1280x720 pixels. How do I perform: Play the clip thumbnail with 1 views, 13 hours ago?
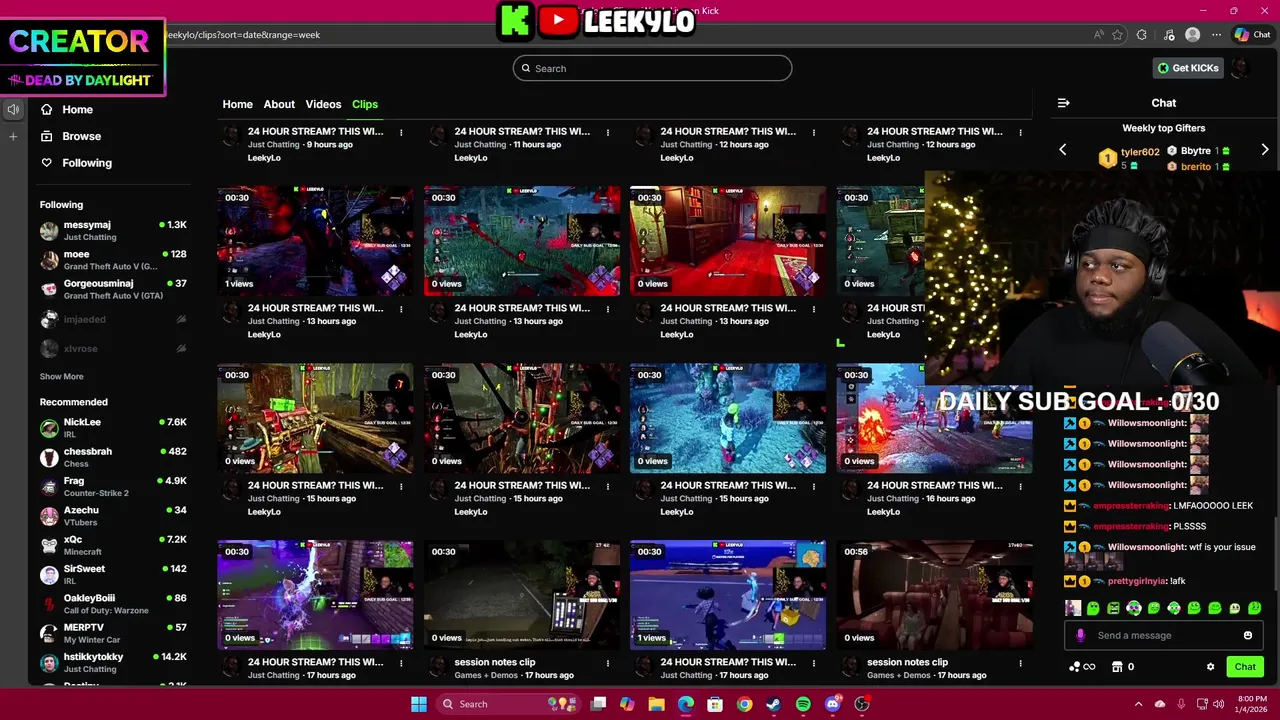(315, 241)
